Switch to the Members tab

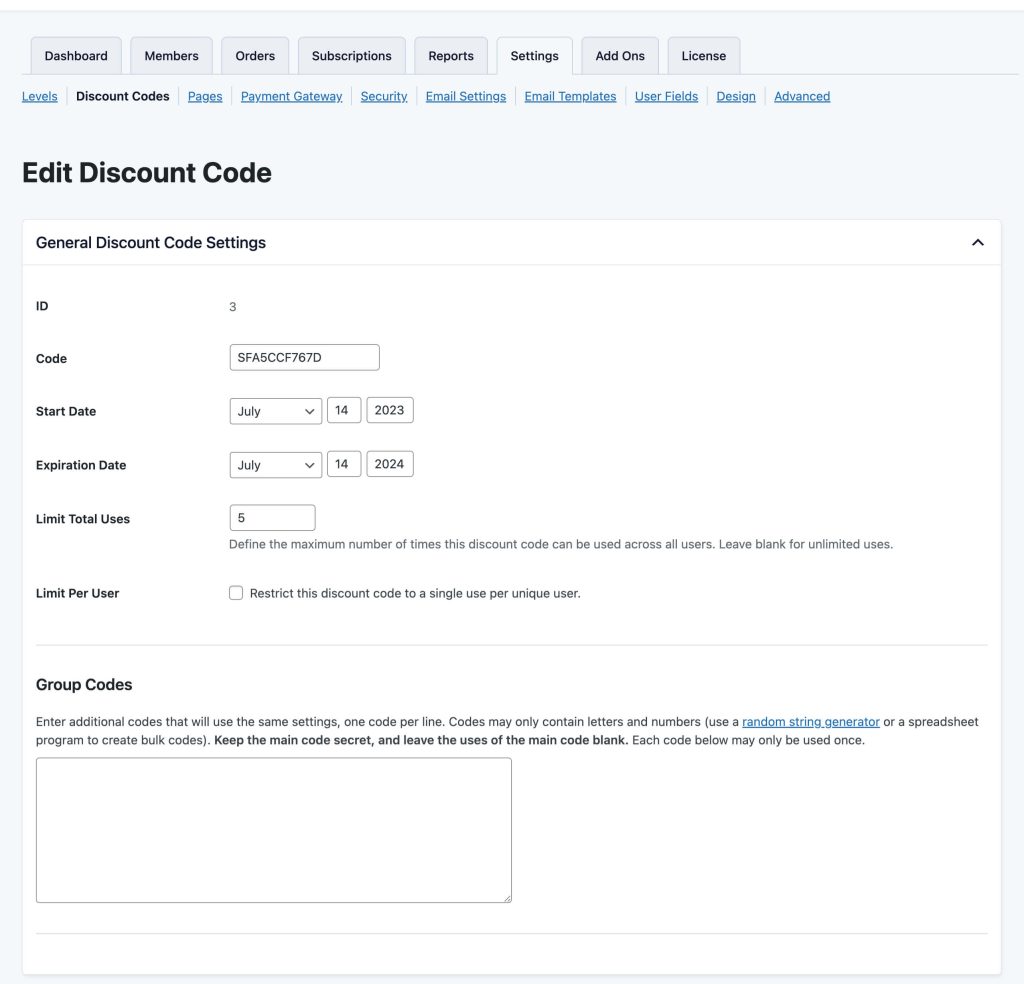[171, 56]
